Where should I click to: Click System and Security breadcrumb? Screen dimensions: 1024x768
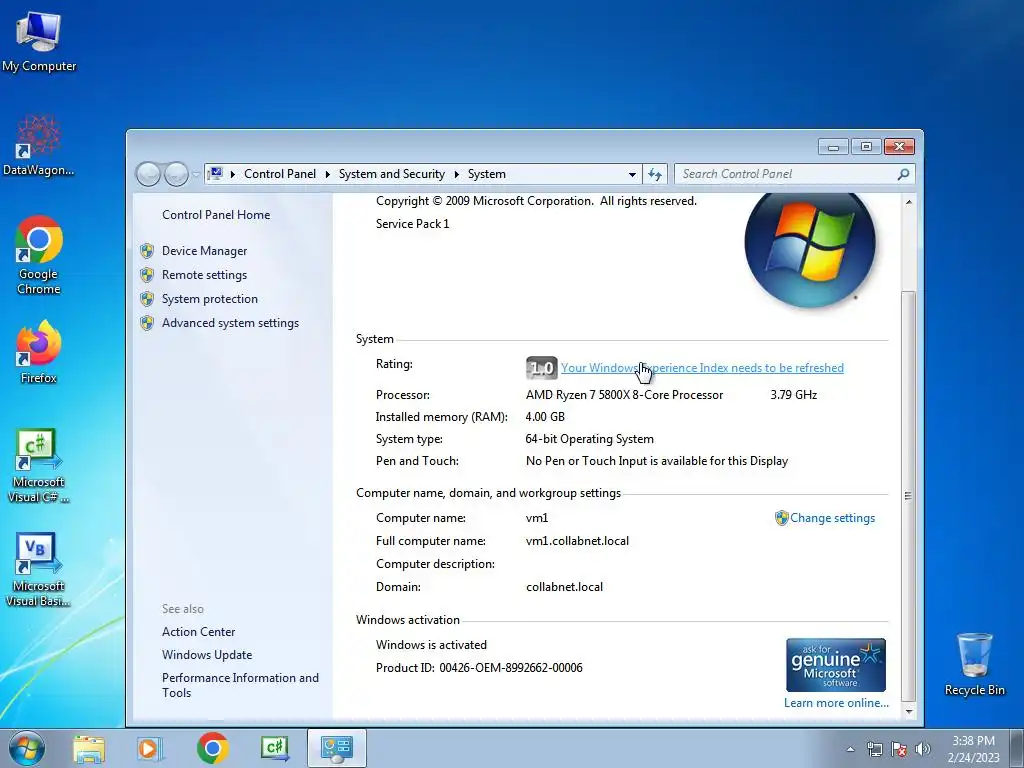coord(391,174)
